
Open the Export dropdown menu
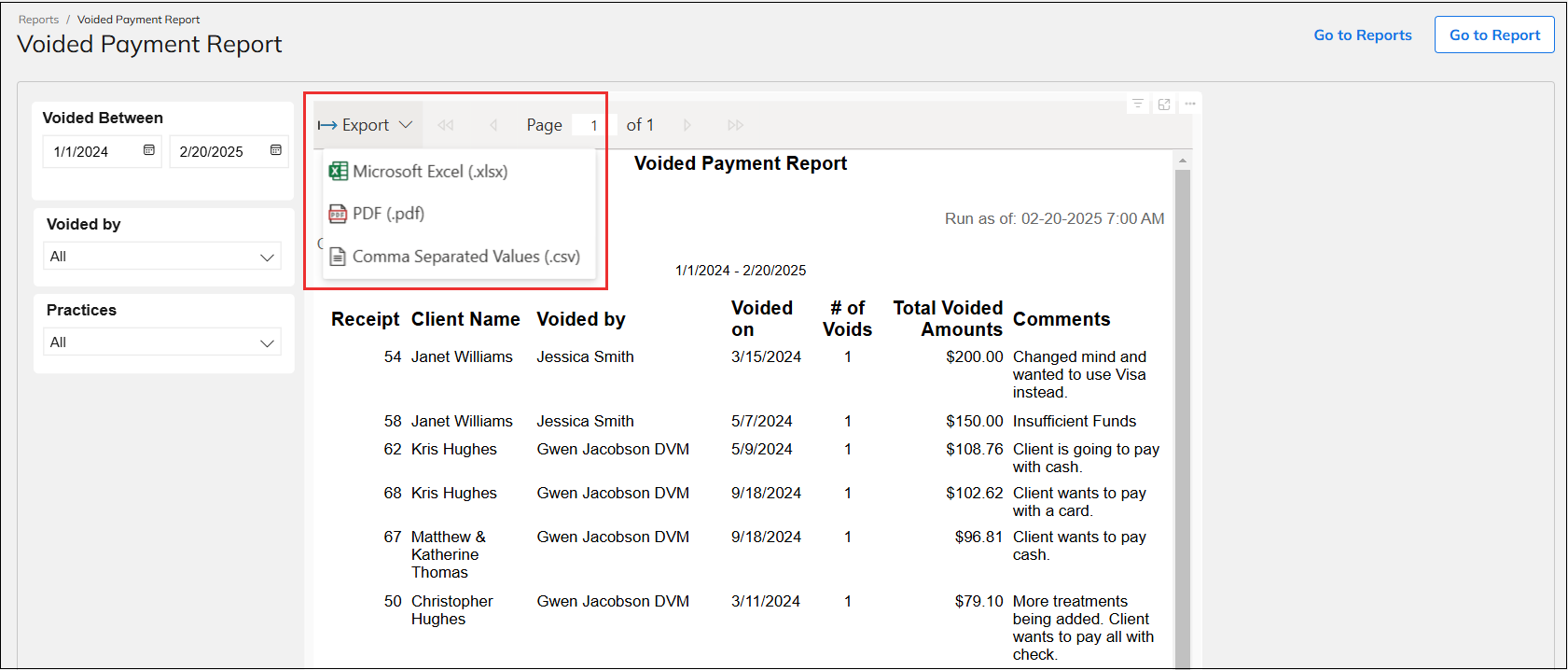[x=365, y=125]
